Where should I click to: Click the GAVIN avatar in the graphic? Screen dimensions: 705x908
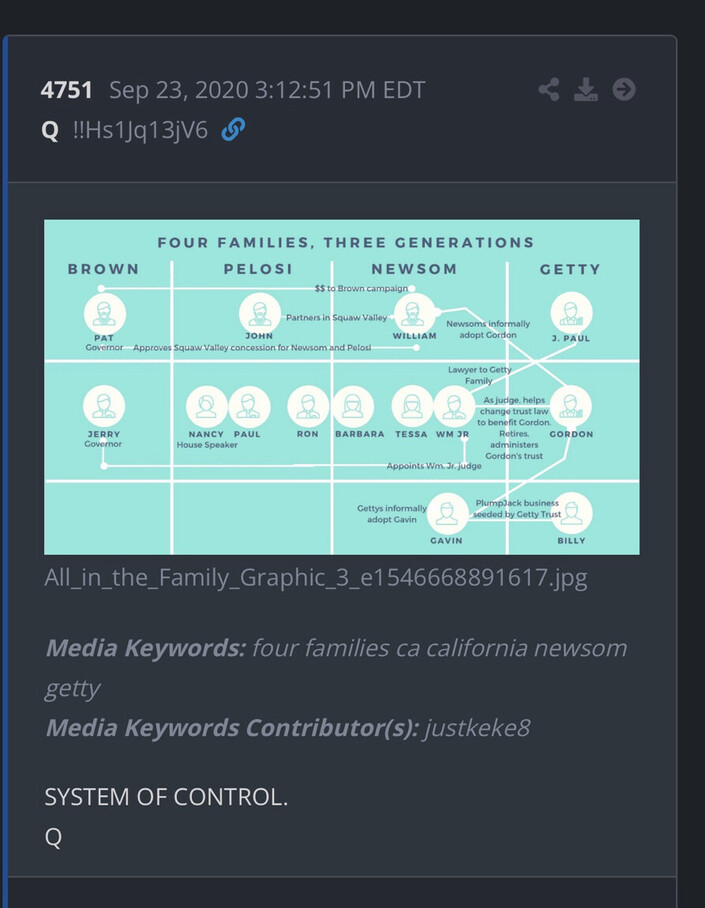tap(447, 514)
